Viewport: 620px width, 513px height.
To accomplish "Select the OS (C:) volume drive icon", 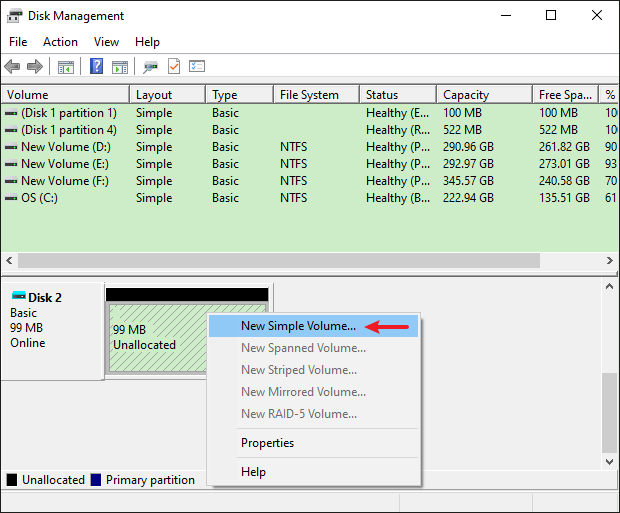I will coord(11,198).
